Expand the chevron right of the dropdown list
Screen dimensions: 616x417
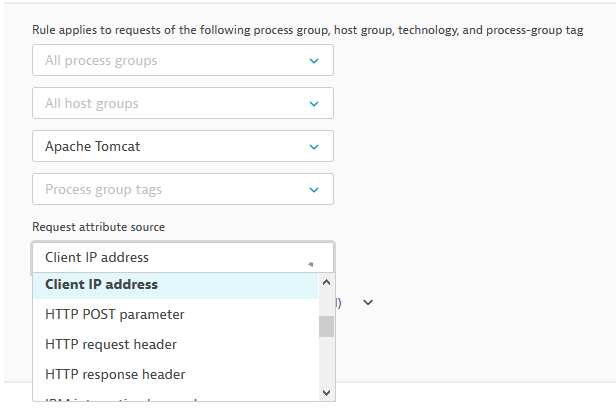coord(367,302)
